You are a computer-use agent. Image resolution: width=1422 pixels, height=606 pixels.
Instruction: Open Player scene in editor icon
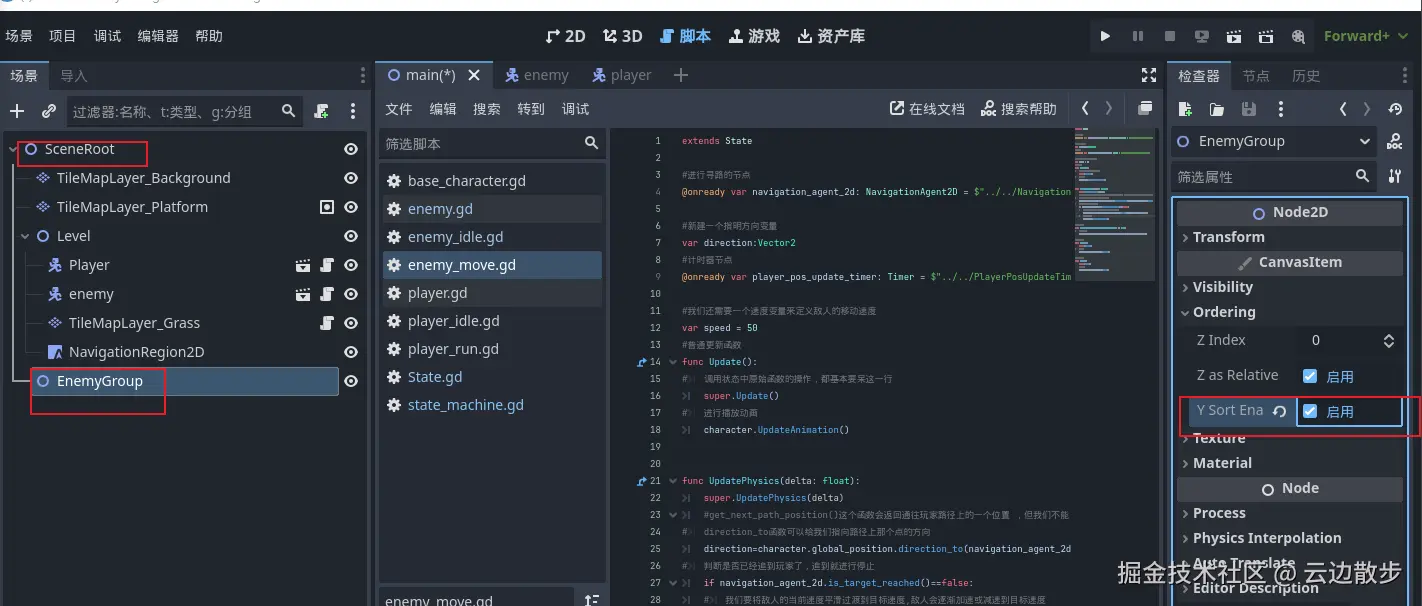[x=303, y=265]
